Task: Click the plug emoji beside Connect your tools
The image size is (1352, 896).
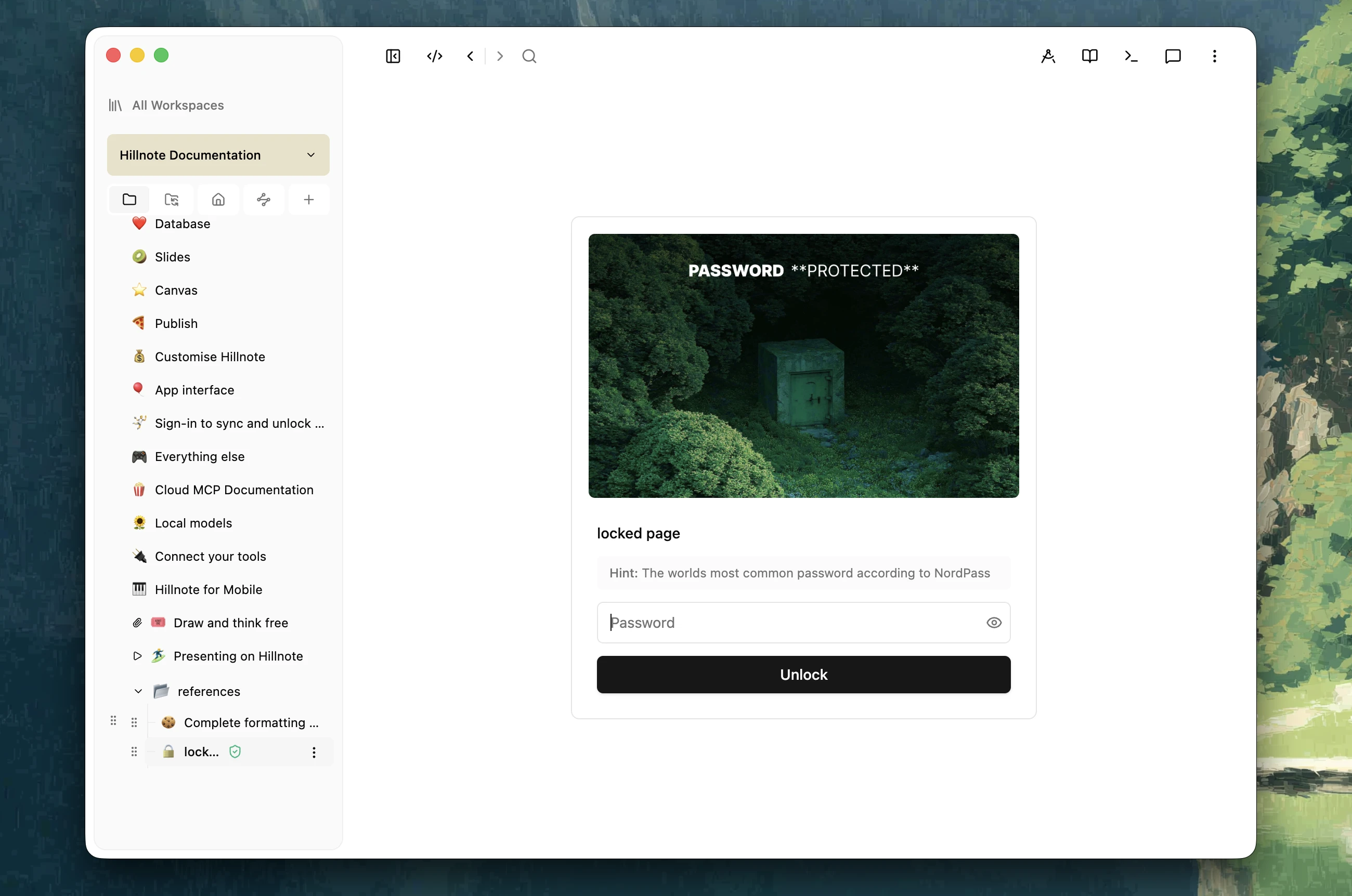Action: 139,556
